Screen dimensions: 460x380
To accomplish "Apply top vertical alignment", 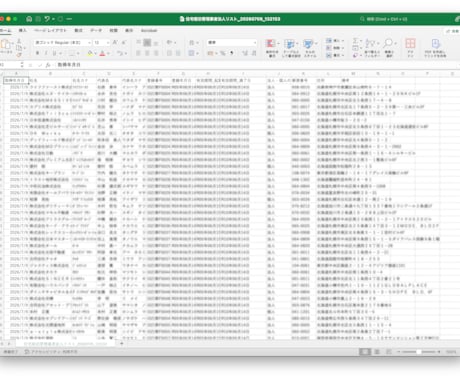I will tap(138, 43).
